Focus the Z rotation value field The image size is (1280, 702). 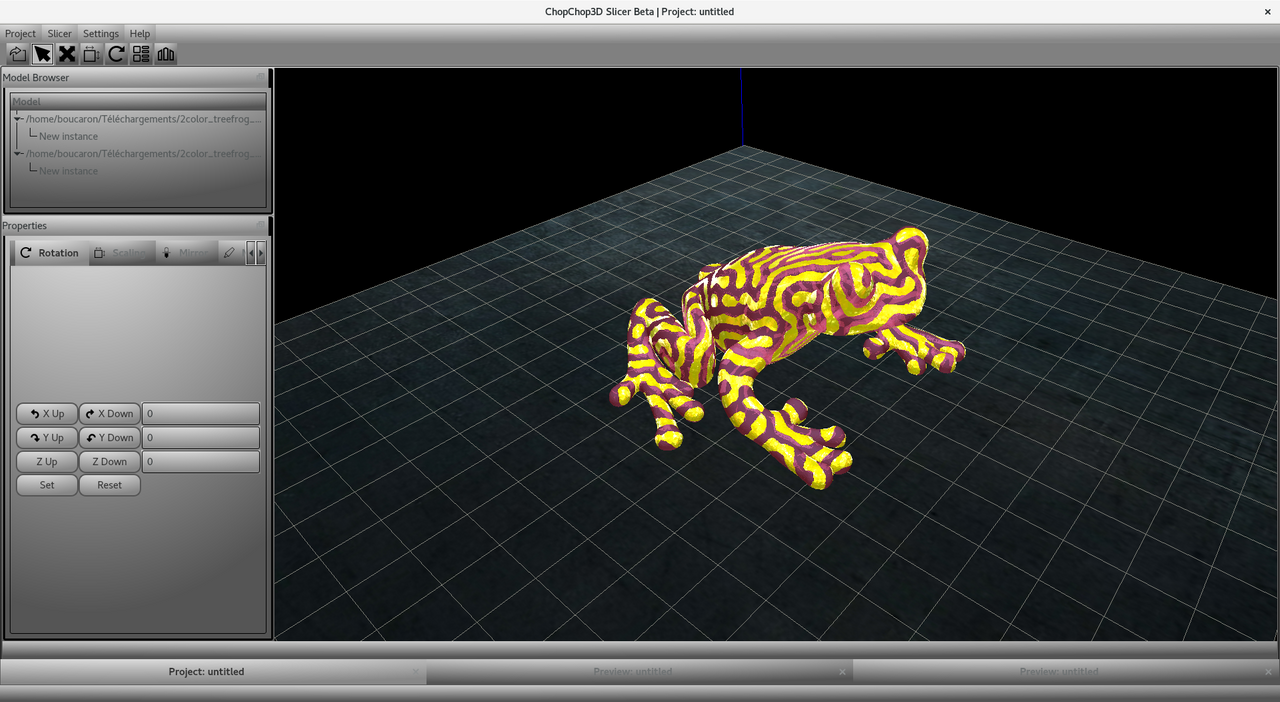[201, 462]
